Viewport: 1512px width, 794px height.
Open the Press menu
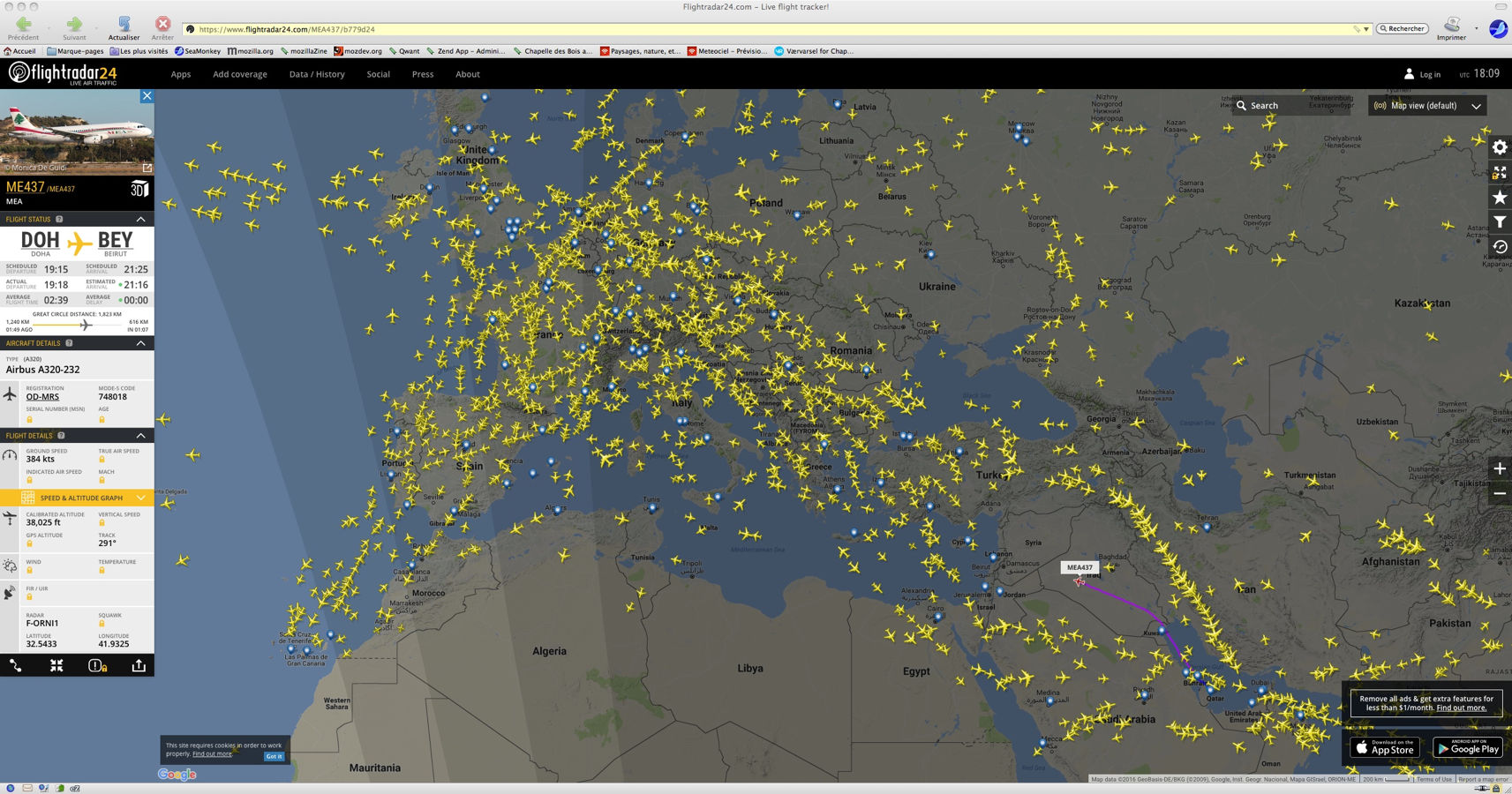point(423,74)
